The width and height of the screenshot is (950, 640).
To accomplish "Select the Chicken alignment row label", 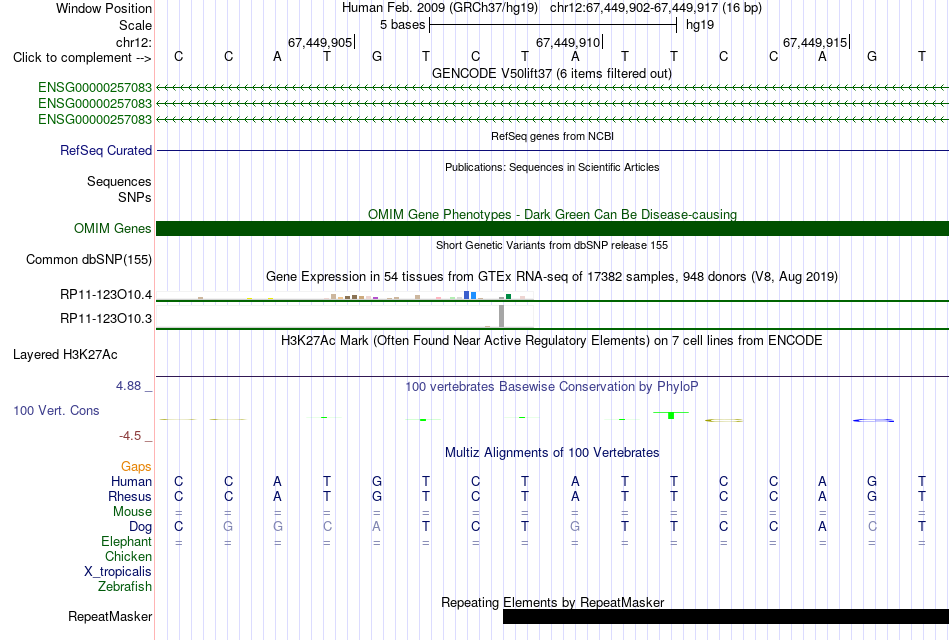I will coord(128,556).
